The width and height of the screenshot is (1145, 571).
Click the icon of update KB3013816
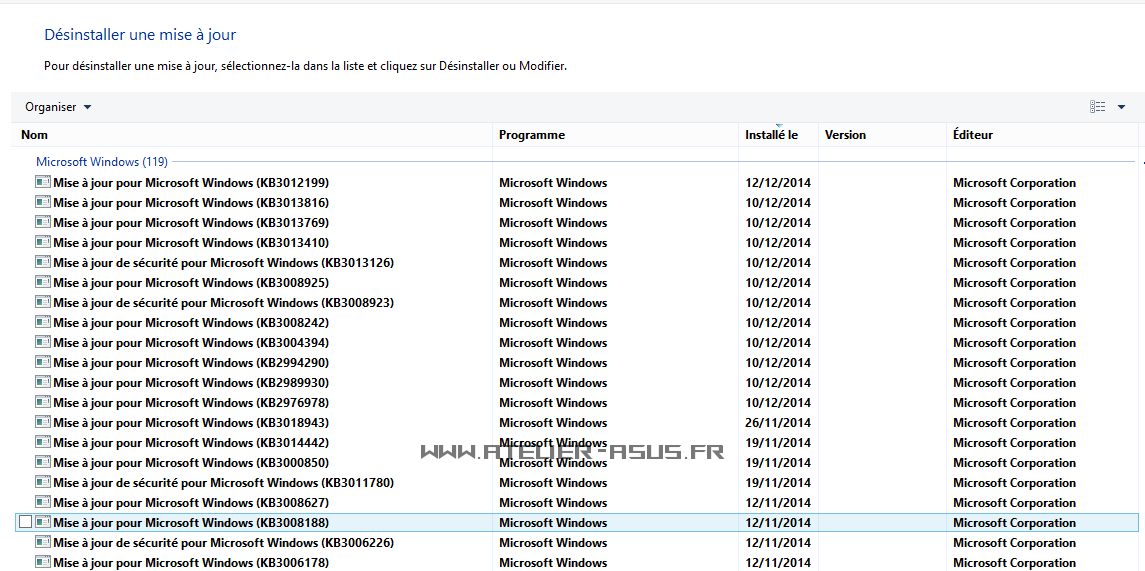43,202
